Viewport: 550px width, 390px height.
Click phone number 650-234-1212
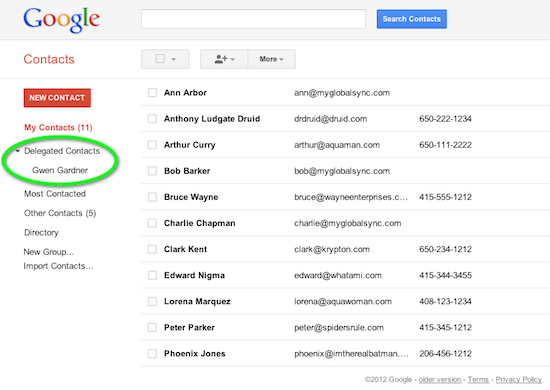tap(445, 249)
